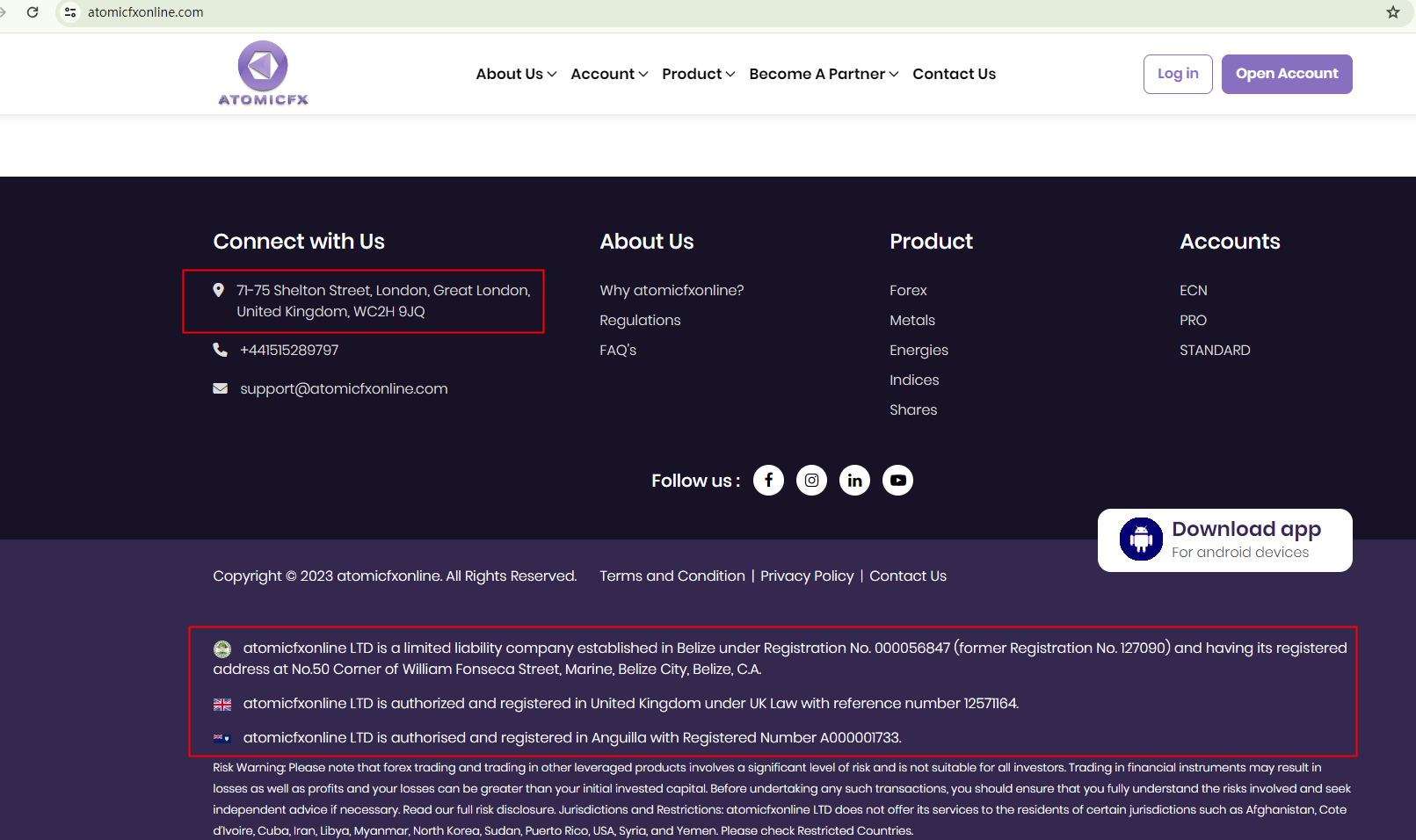The height and width of the screenshot is (840, 1416).
Task: Expand the Product dropdown menu
Action: click(x=698, y=74)
